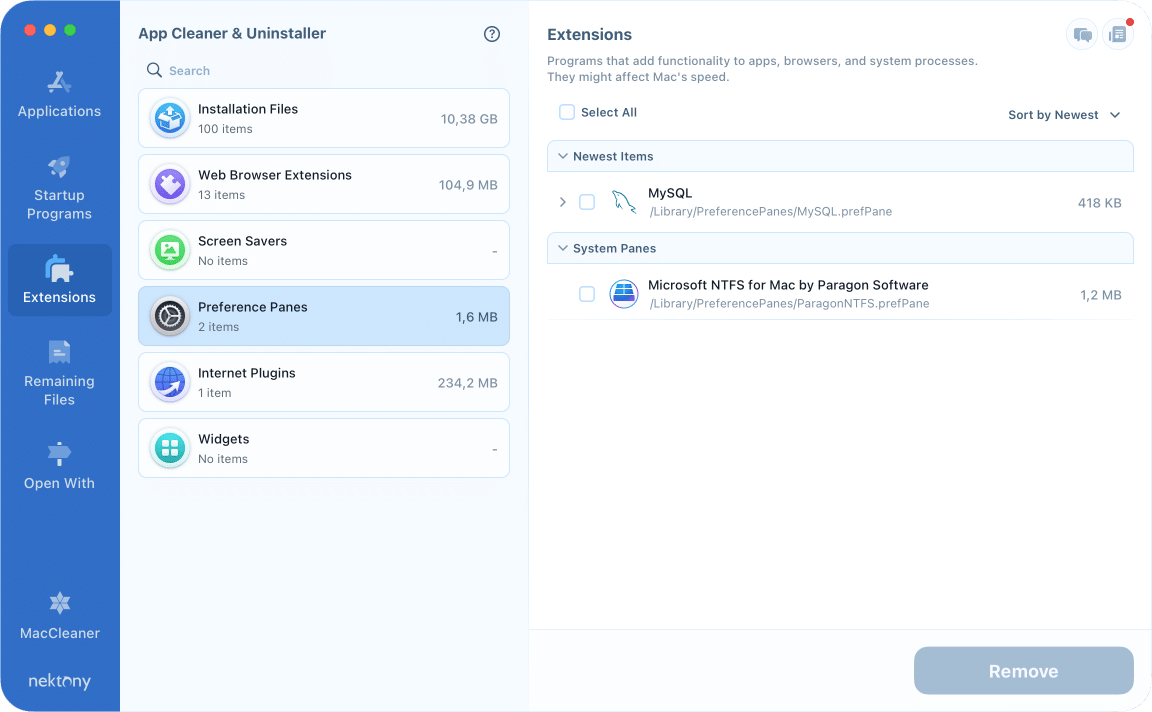Viewport: 1152px width, 712px height.
Task: Click the search magnifier icon
Action: [x=154, y=70]
